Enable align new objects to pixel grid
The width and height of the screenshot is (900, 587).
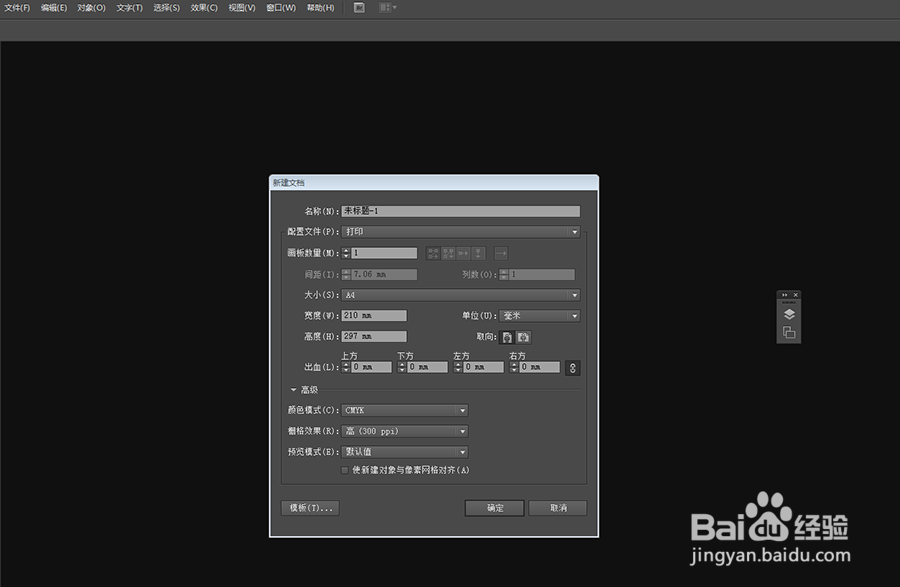pyautogui.click(x=344, y=470)
